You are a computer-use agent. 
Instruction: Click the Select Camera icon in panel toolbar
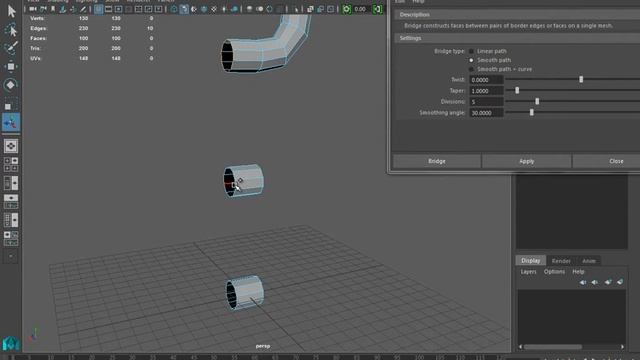[33, 9]
